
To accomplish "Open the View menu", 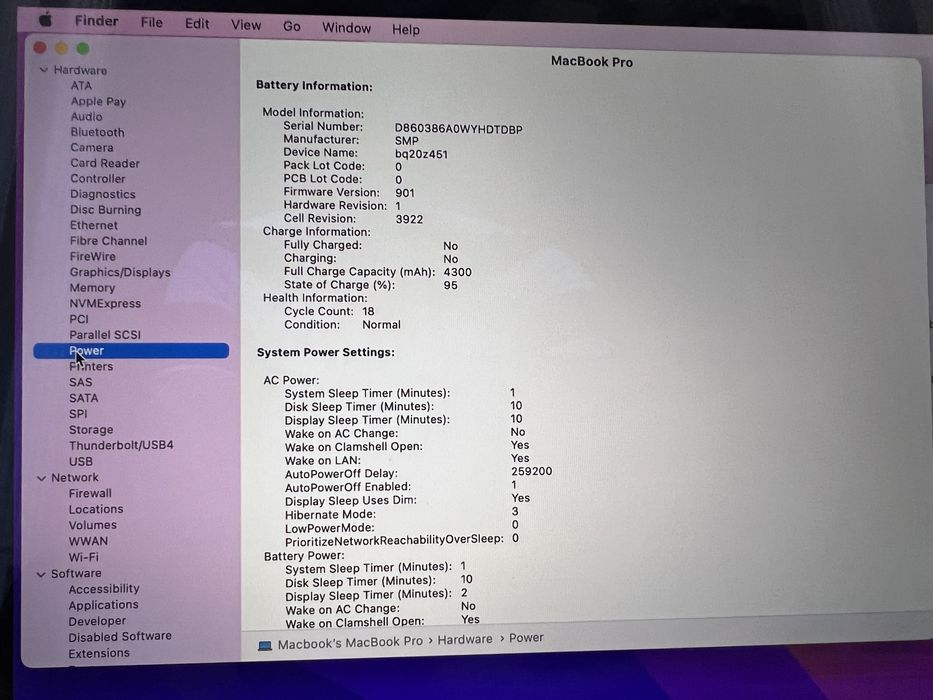I will 246,25.
